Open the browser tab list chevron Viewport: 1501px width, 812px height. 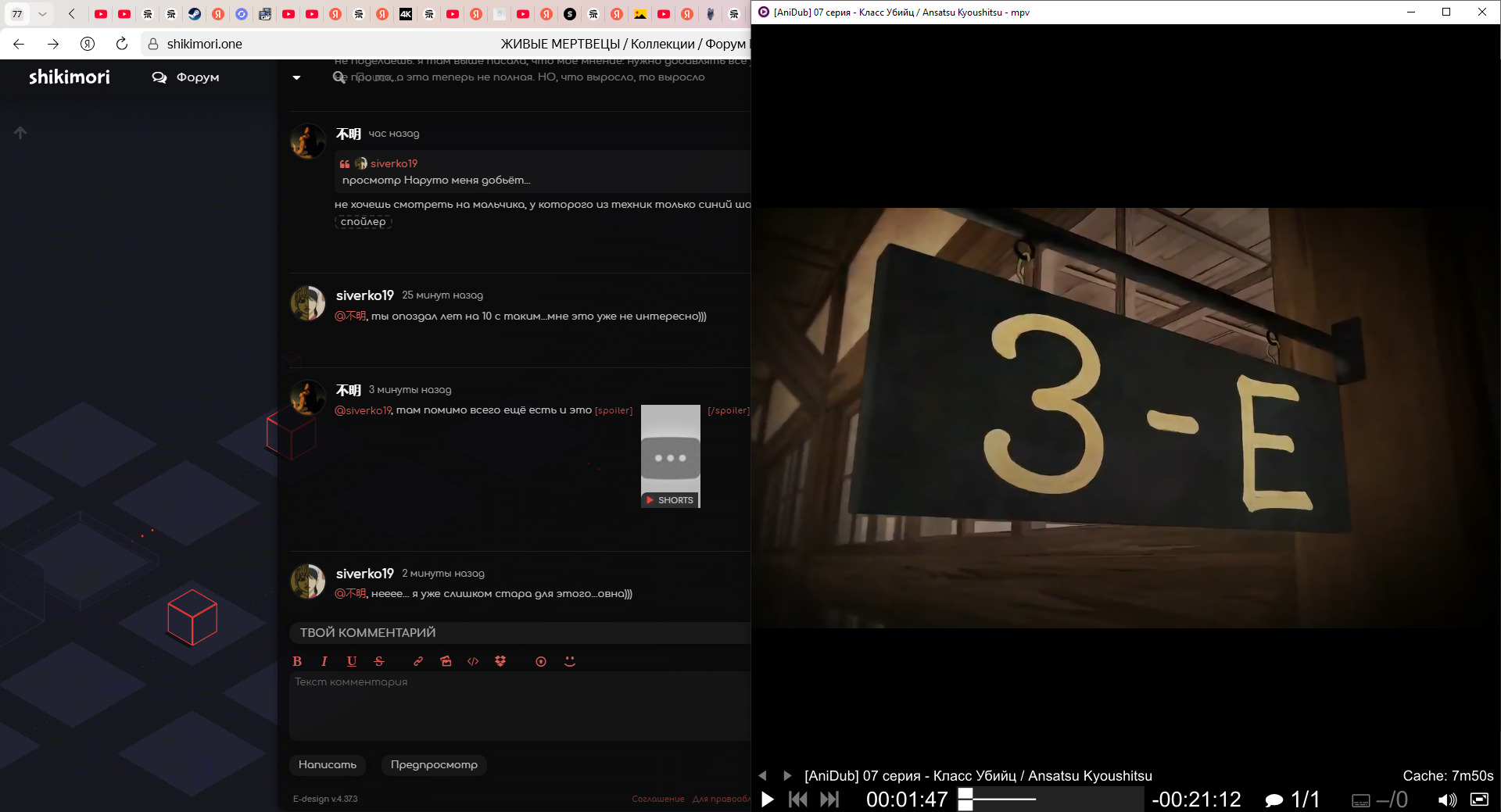[x=42, y=14]
